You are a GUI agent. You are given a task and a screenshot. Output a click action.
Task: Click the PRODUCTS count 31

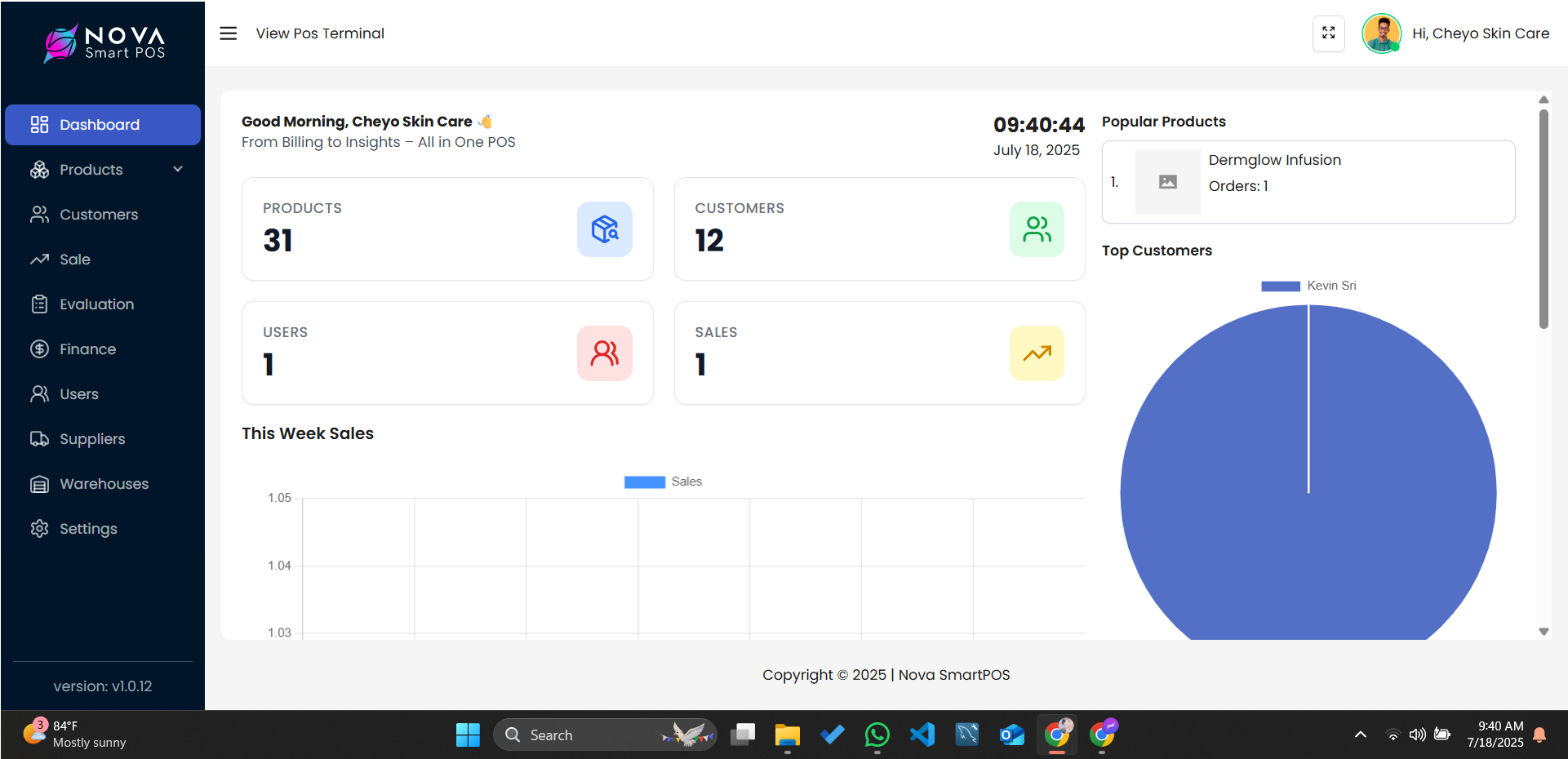278,241
